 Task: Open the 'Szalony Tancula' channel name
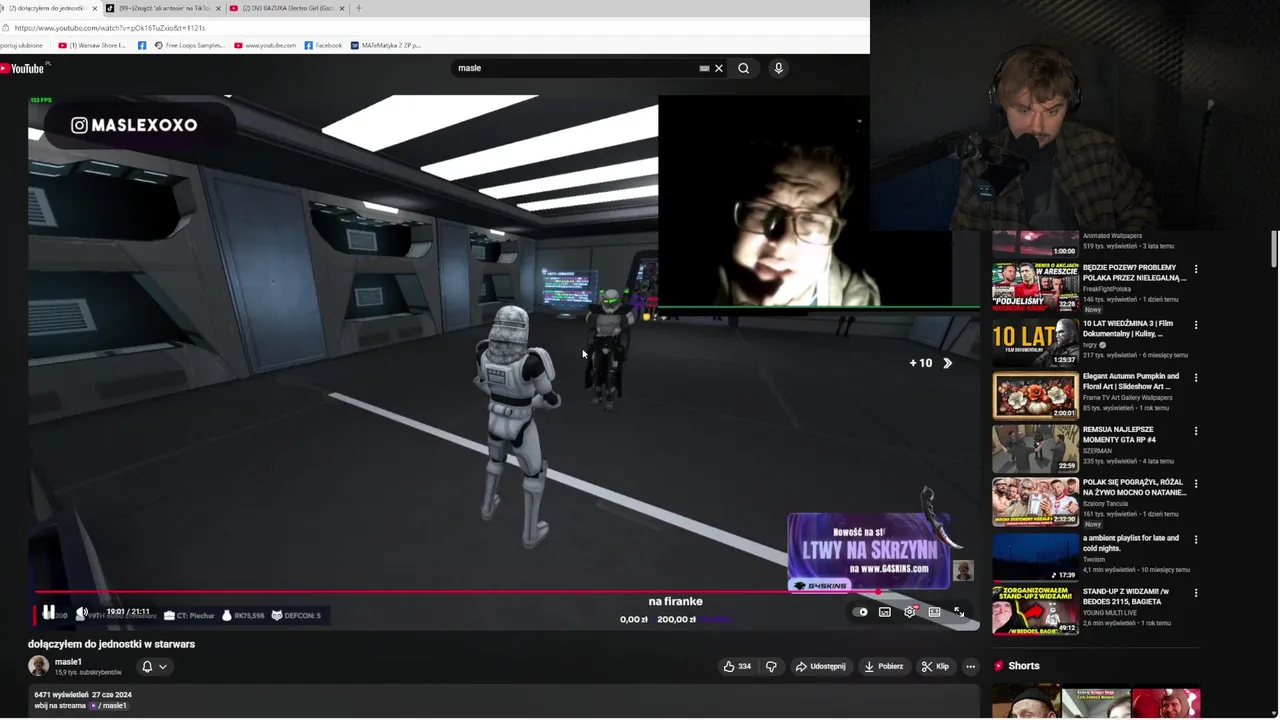pos(1105,503)
